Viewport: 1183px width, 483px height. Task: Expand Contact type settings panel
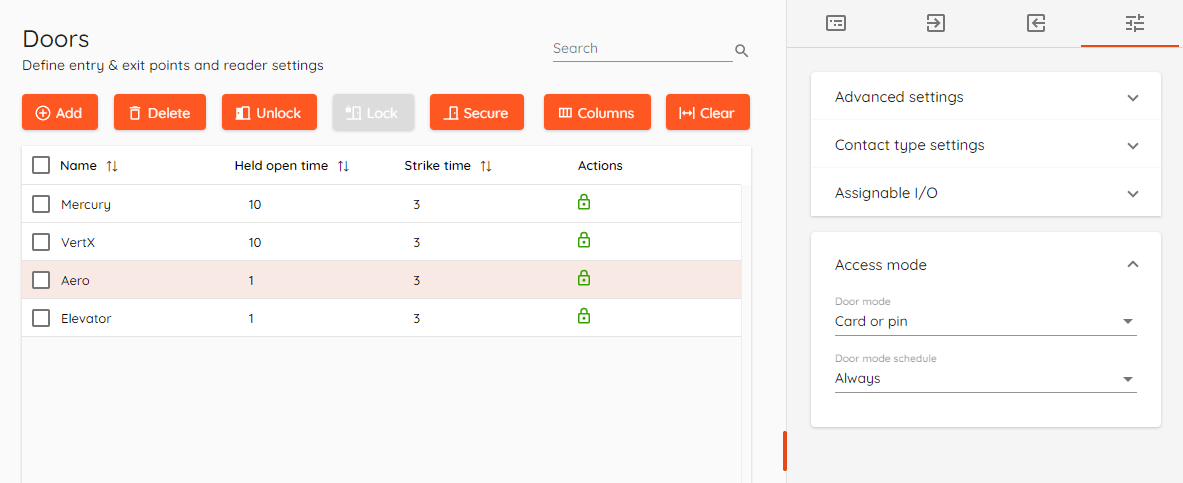(985, 145)
